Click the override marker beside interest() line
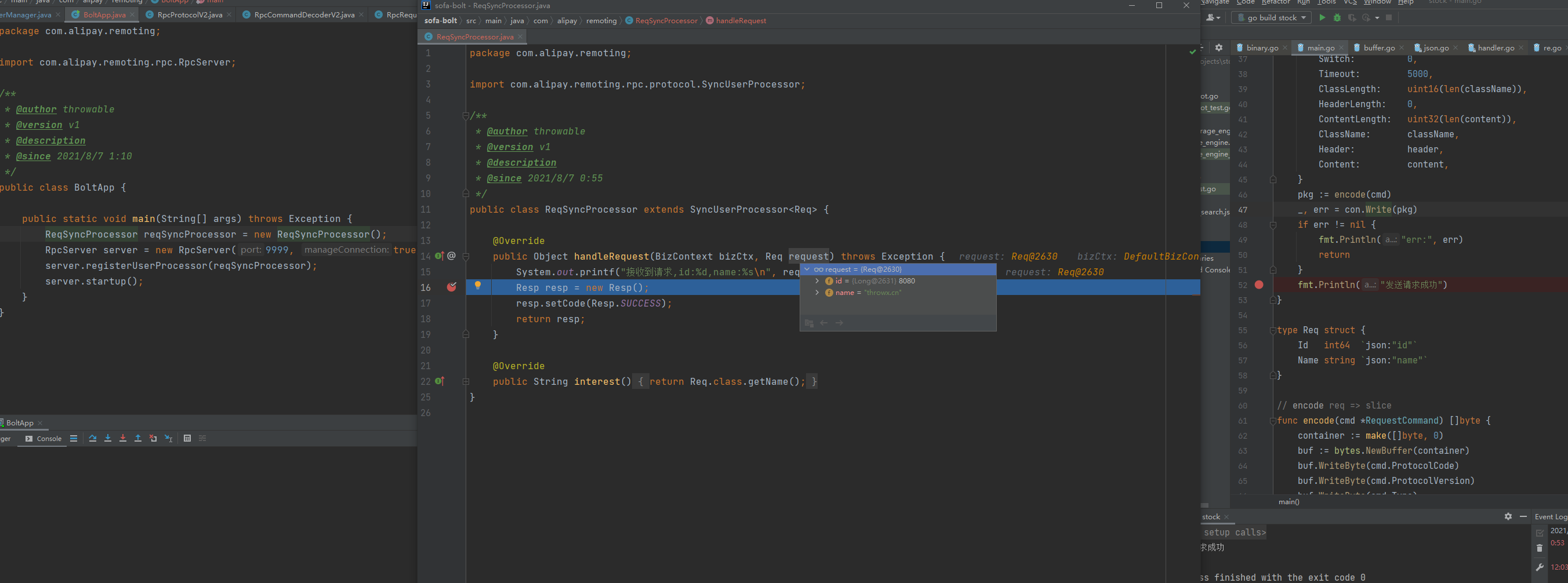 pyautogui.click(x=440, y=381)
